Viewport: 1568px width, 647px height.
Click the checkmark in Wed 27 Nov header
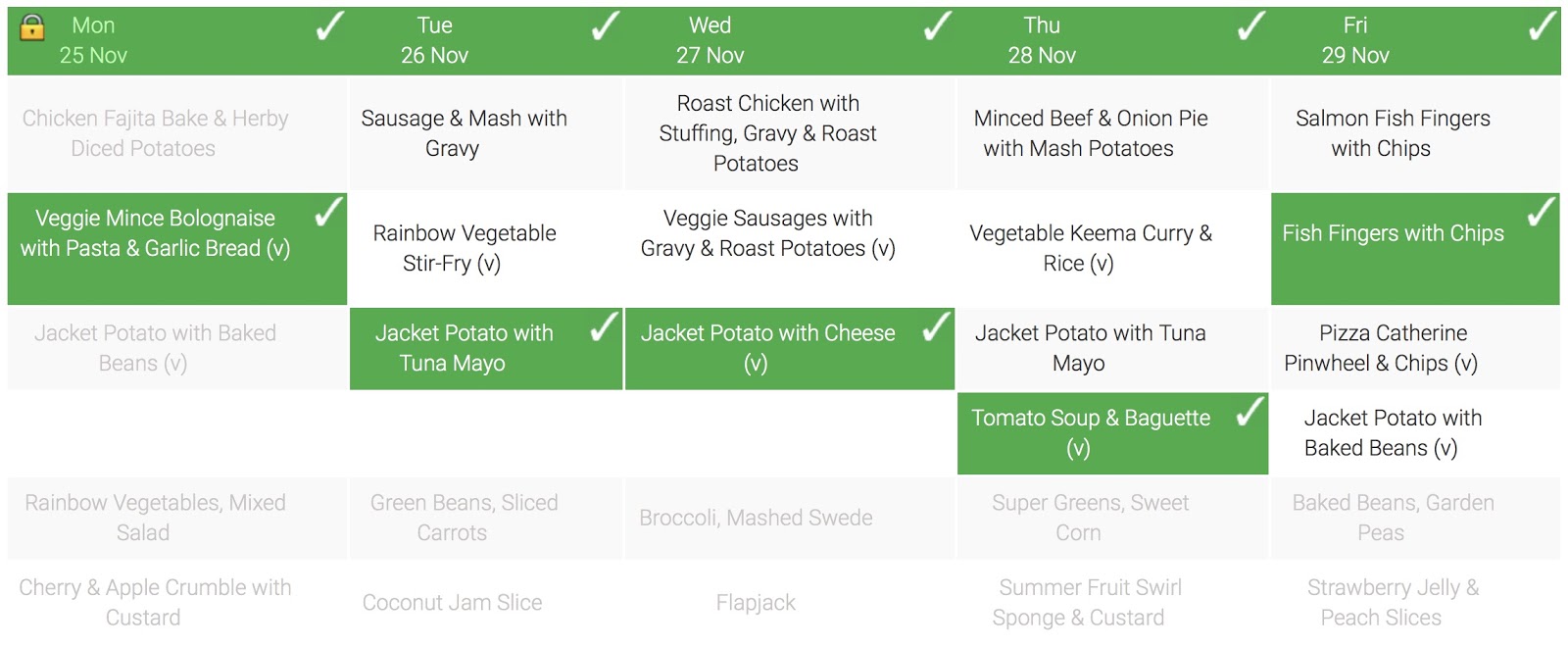coord(937,26)
